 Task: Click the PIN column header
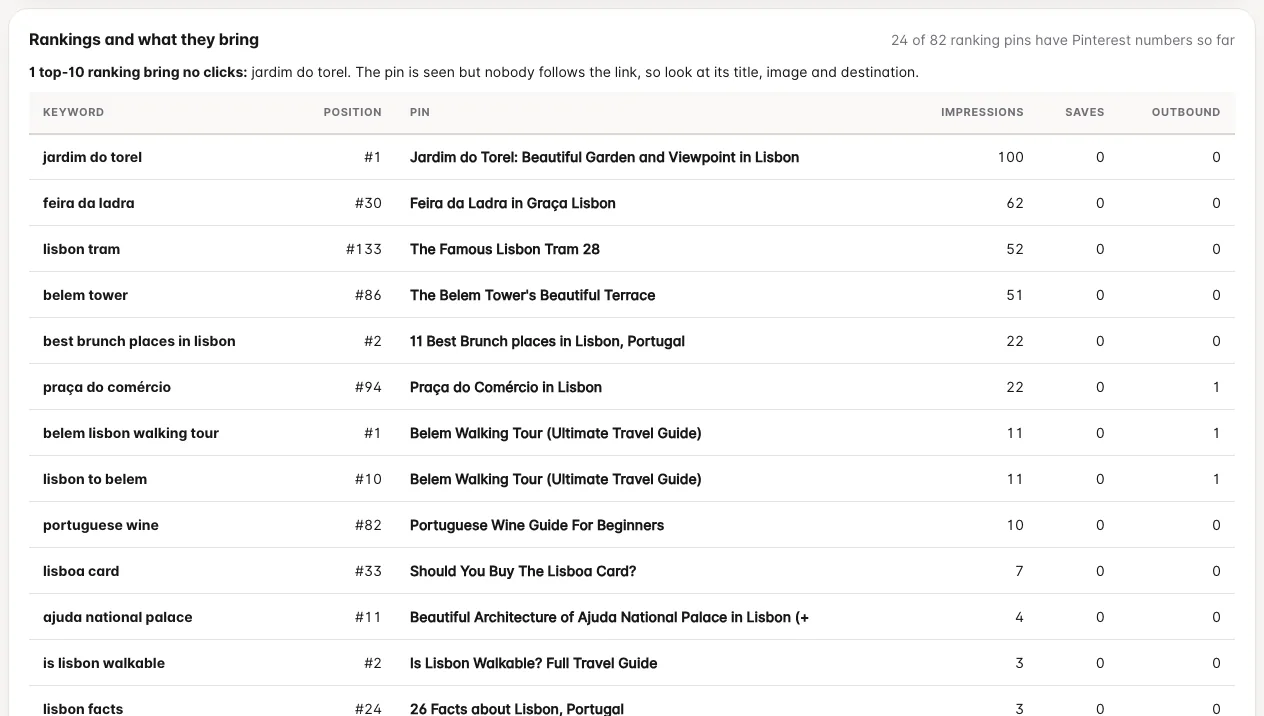[420, 112]
